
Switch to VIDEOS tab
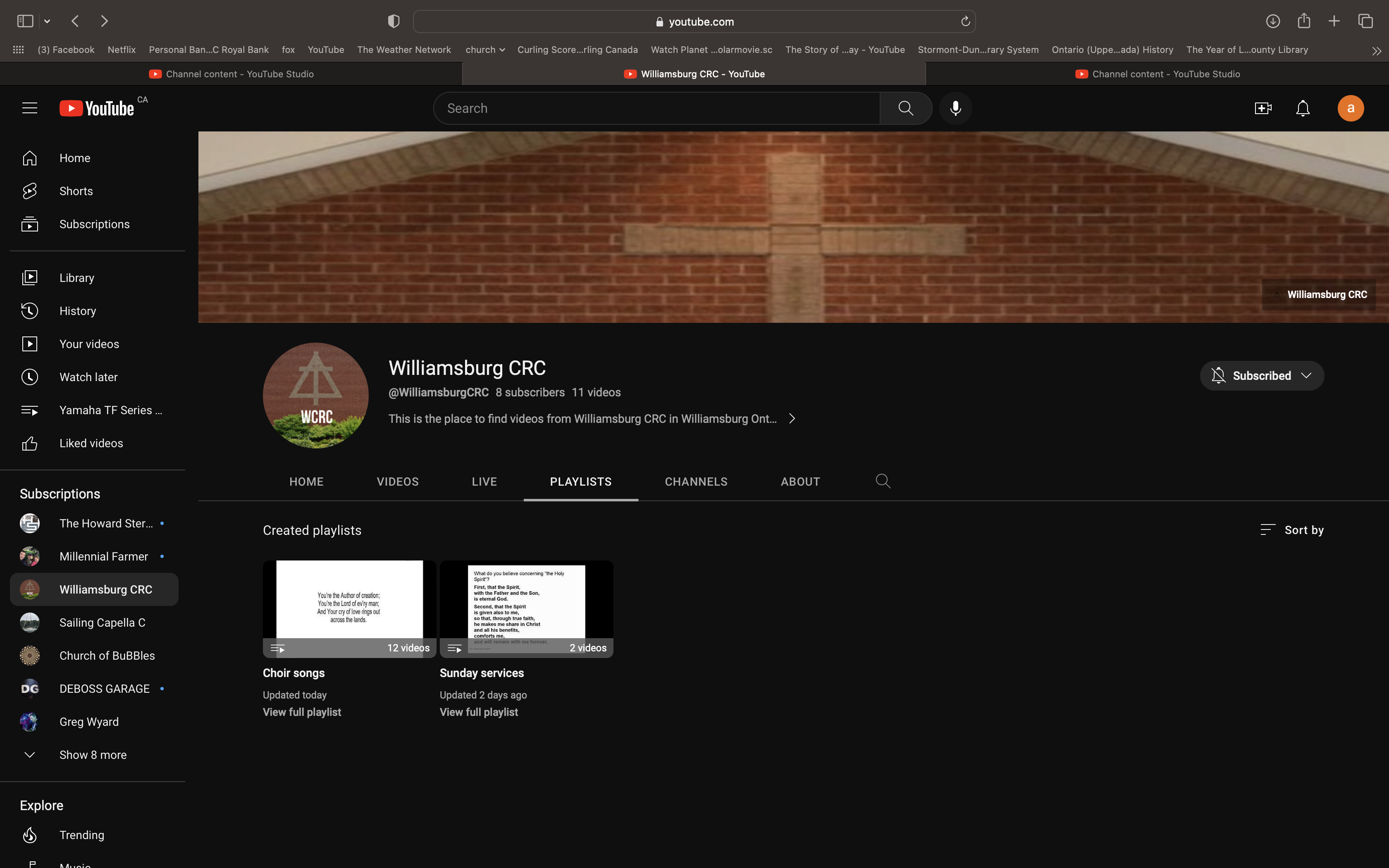[398, 482]
